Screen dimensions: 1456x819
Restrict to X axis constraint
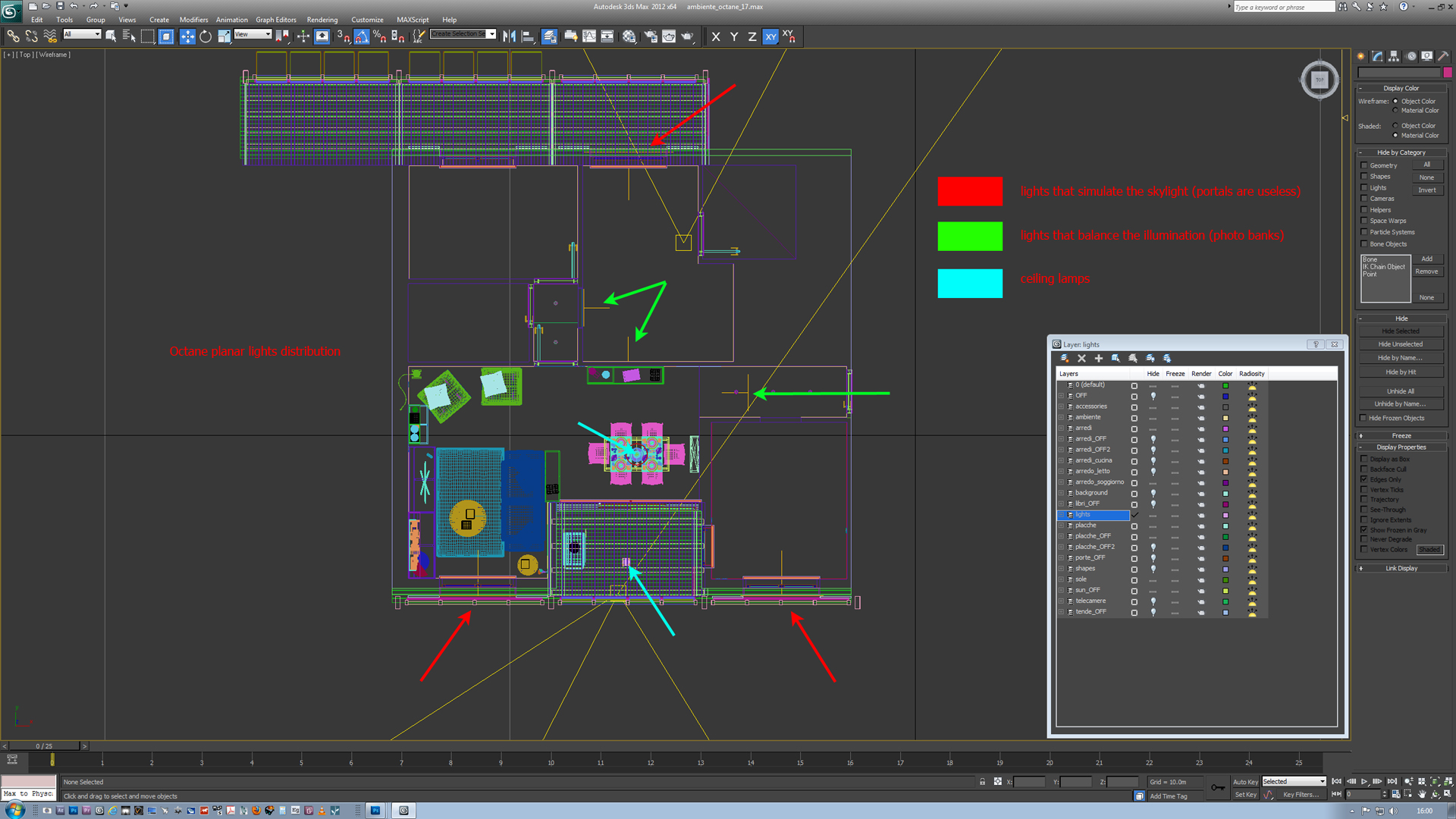[716, 36]
